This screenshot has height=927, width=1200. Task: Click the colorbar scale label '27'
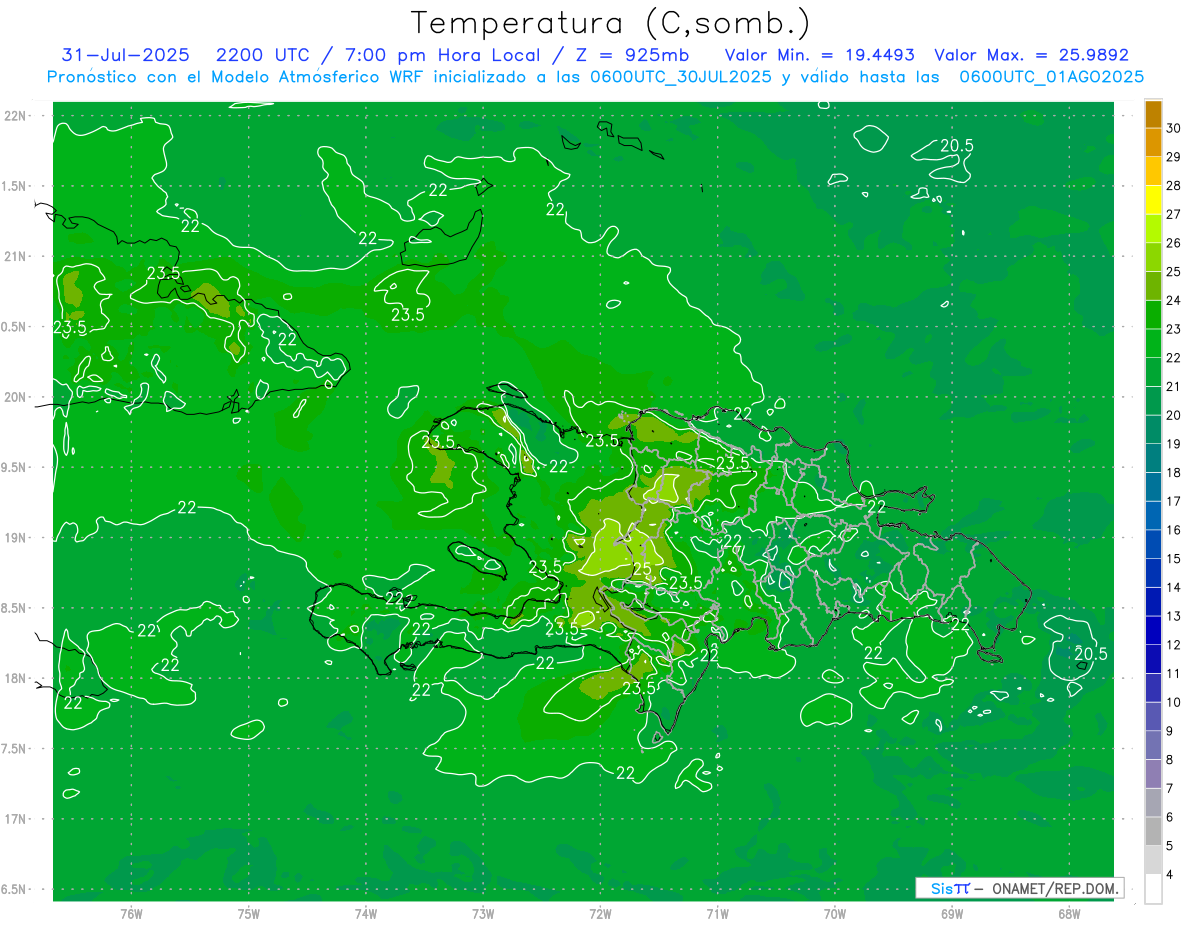(x=1174, y=214)
